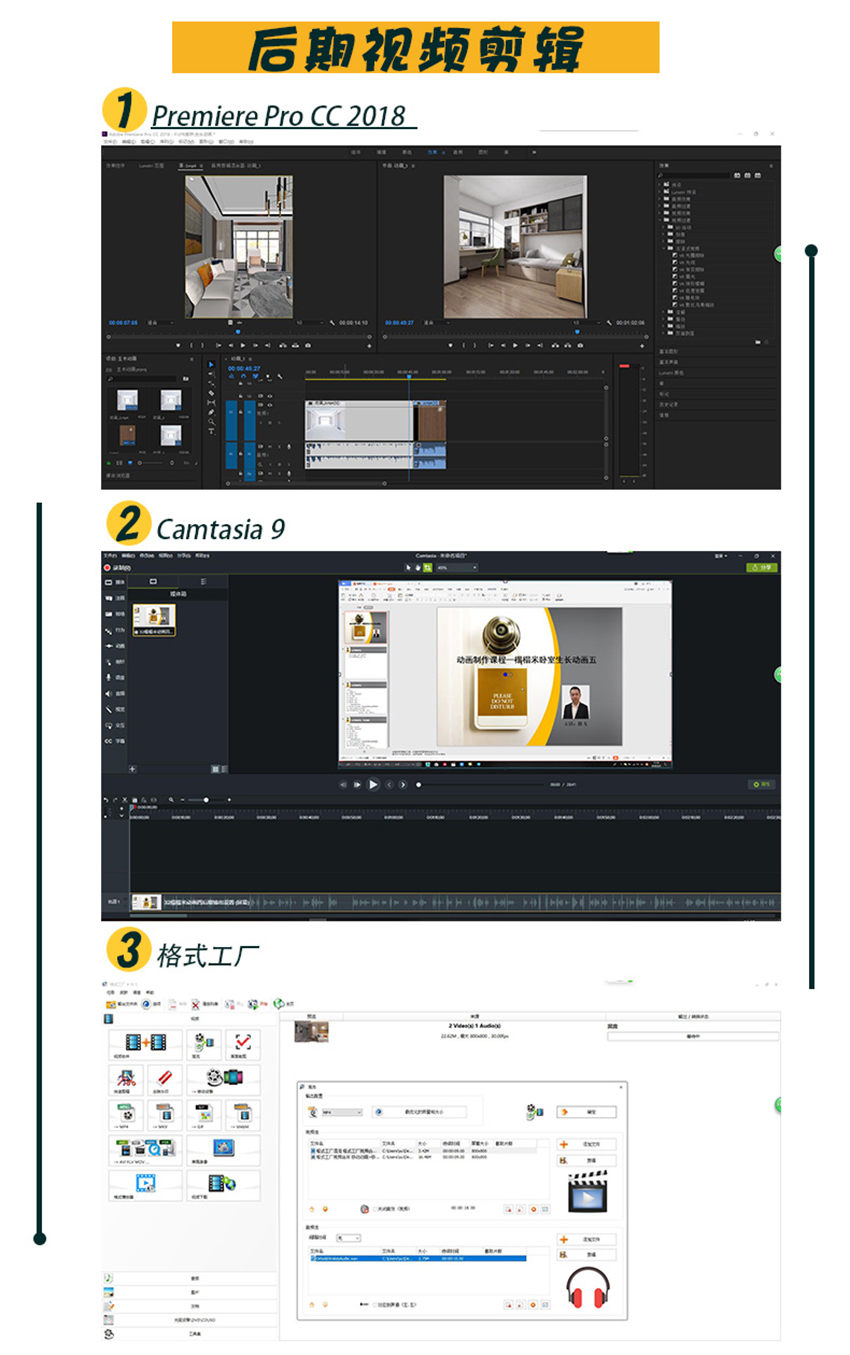This screenshot has width=850, height=1355.
Task: Open the 任务 menu in Format Factory
Action: coord(109,992)
